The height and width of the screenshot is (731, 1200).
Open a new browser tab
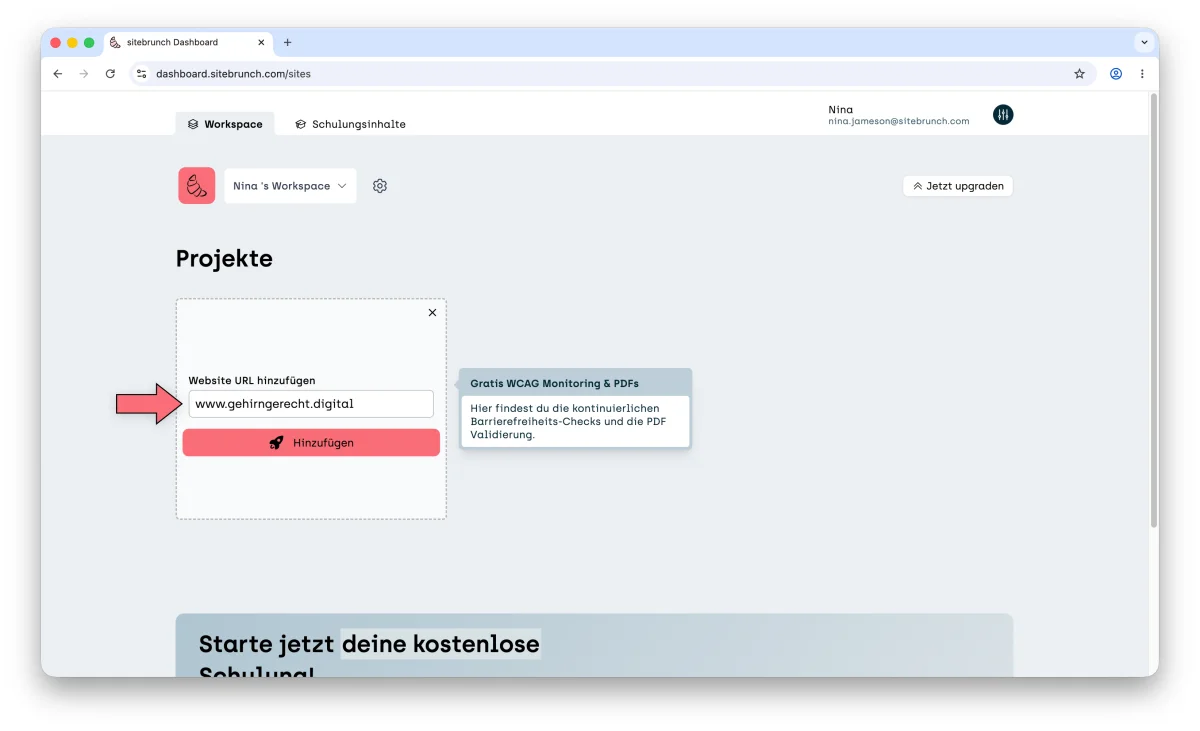288,42
